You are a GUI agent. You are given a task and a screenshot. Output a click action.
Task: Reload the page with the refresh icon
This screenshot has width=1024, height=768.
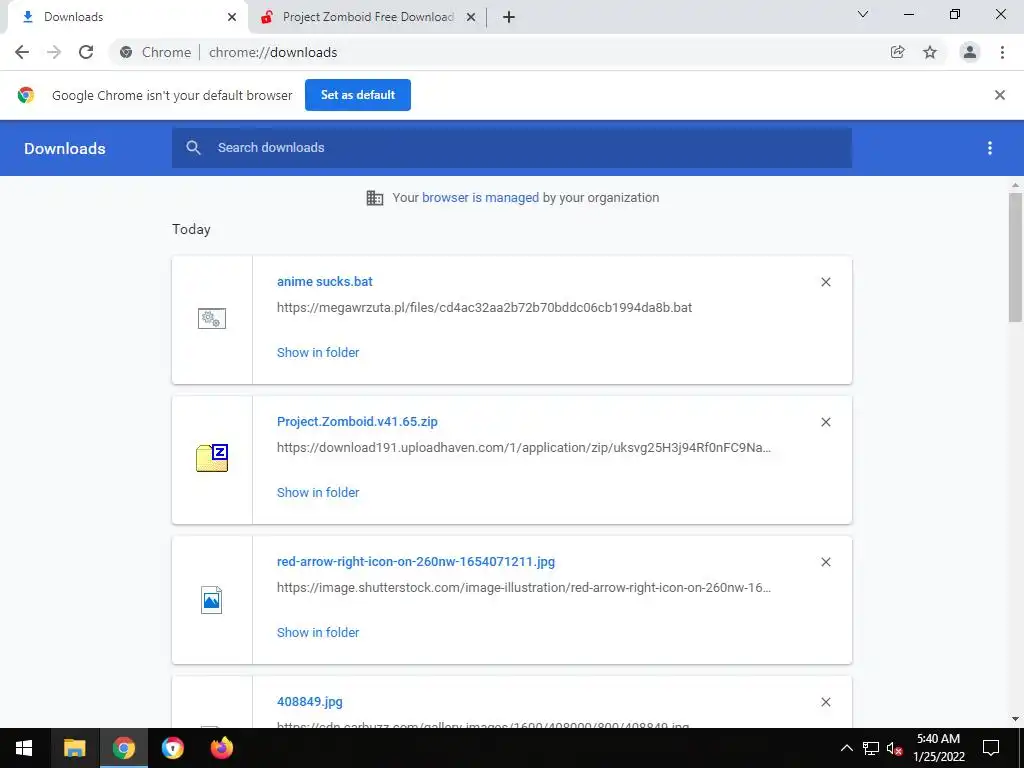[x=86, y=52]
